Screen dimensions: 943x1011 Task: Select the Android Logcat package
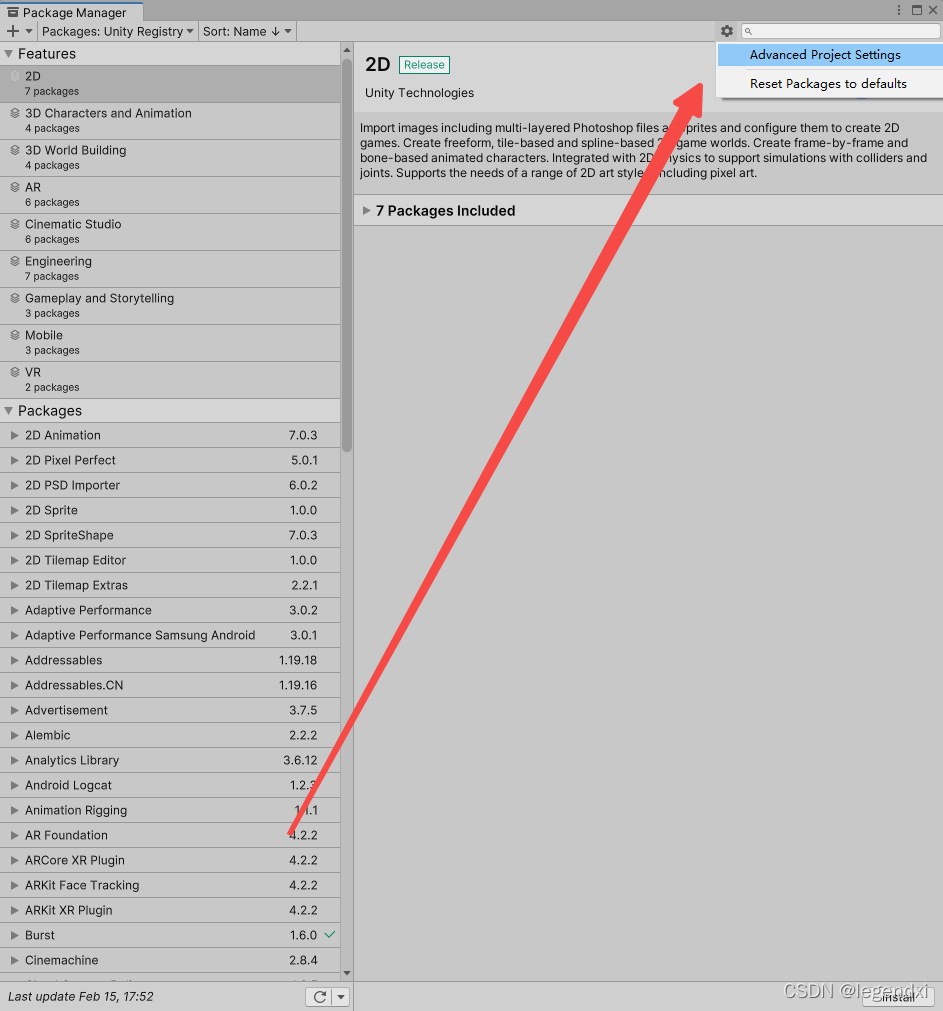click(170, 785)
